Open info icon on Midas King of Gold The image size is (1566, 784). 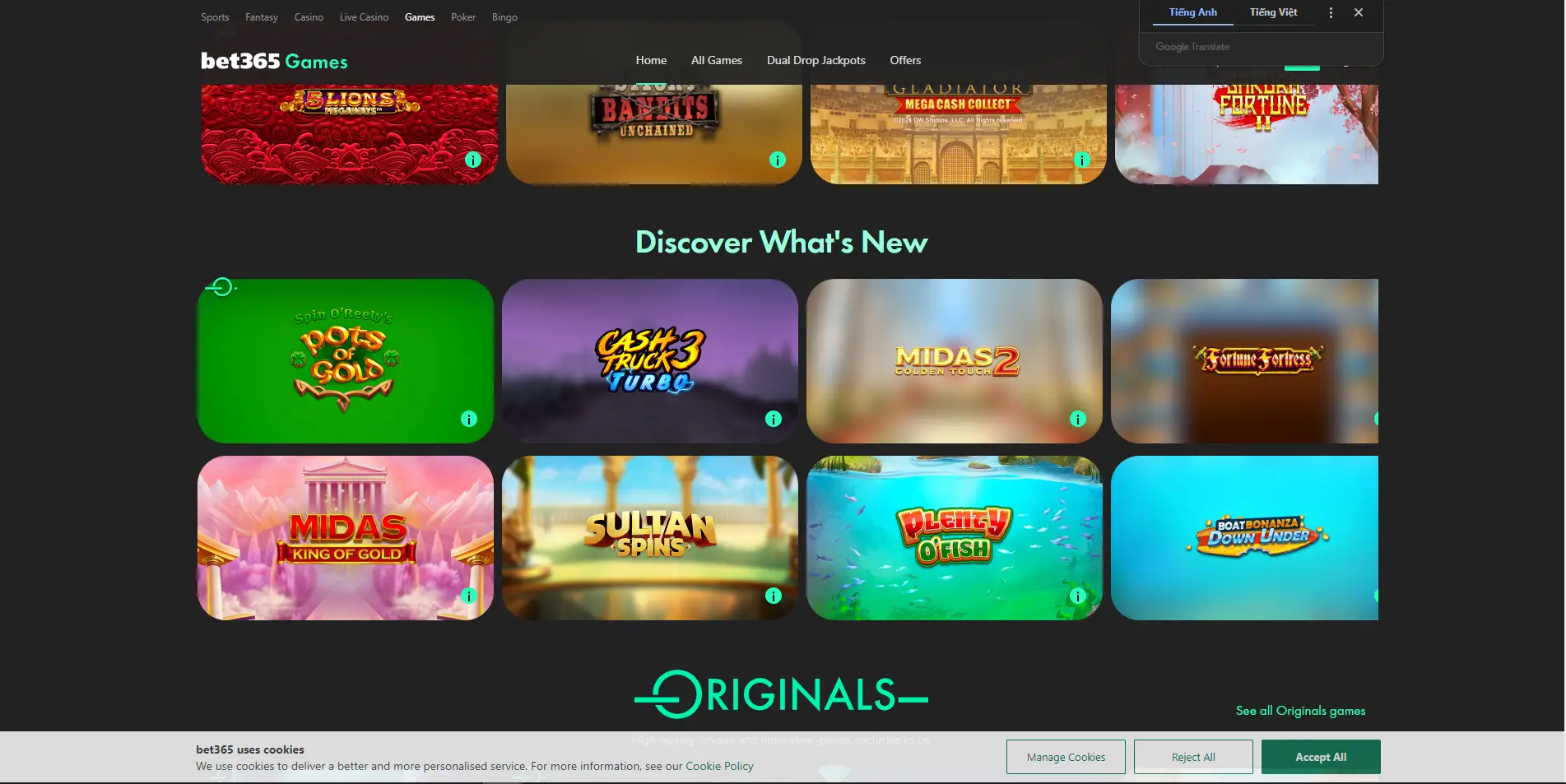click(469, 596)
